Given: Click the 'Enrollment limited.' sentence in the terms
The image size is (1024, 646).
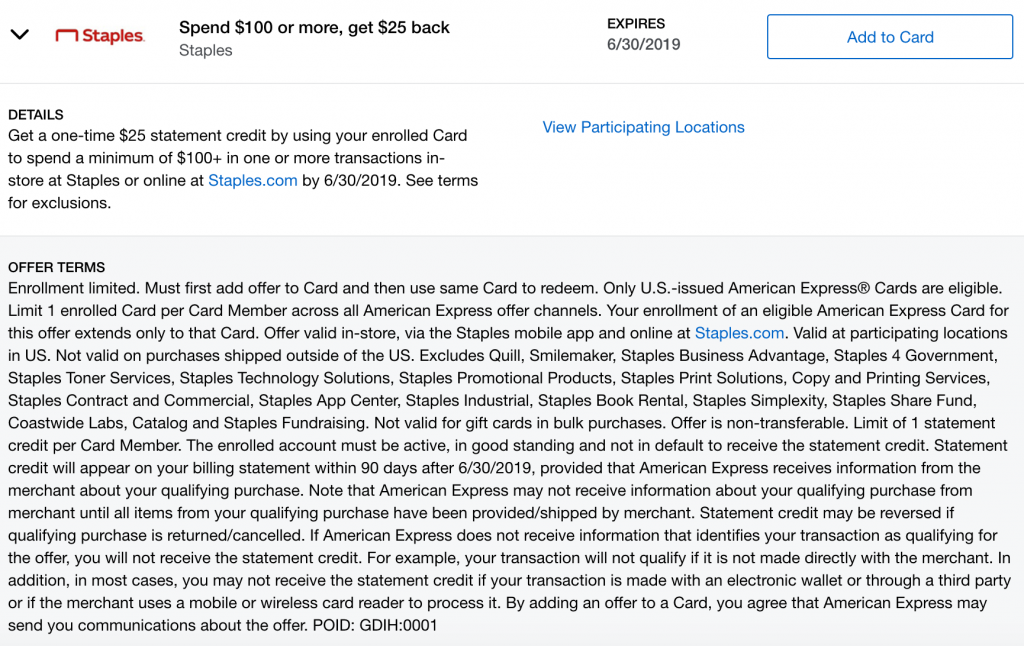Looking at the screenshot, I should pyautogui.click(x=74, y=288).
